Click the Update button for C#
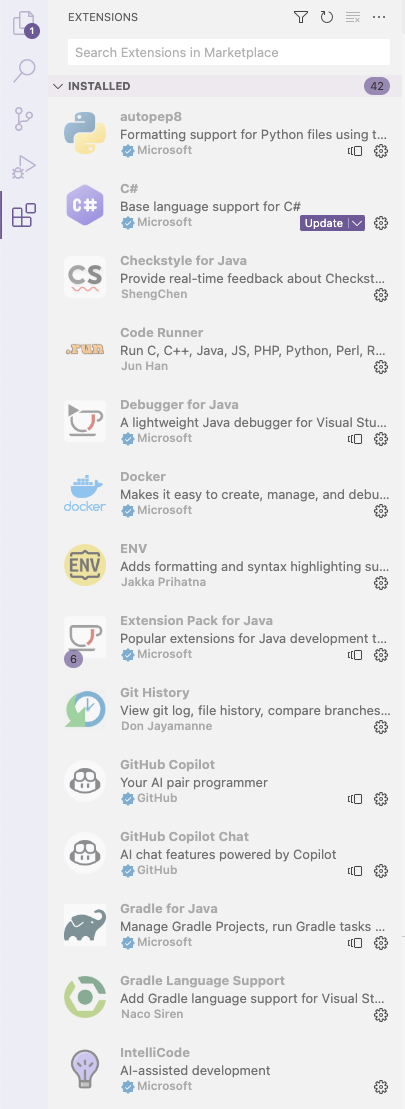Image resolution: width=405 pixels, height=1109 pixels. [324, 223]
